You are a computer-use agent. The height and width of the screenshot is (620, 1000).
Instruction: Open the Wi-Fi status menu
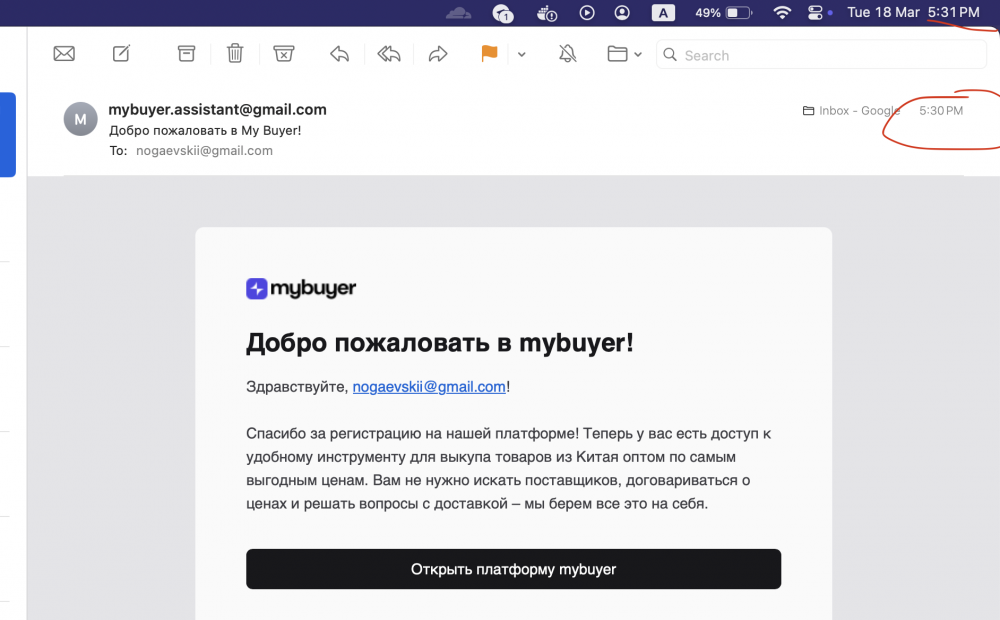782,13
